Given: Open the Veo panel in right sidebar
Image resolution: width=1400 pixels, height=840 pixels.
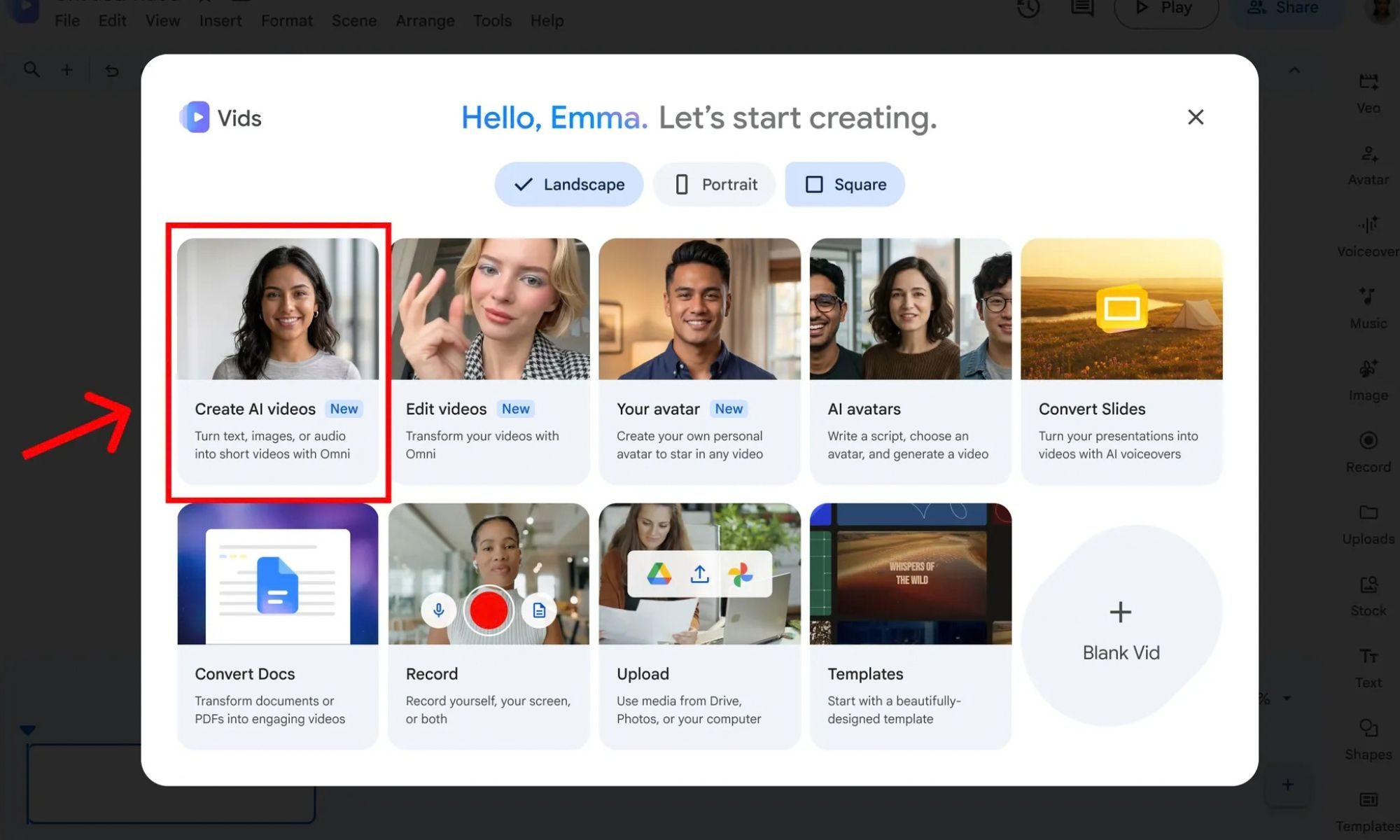Looking at the screenshot, I should (x=1368, y=93).
